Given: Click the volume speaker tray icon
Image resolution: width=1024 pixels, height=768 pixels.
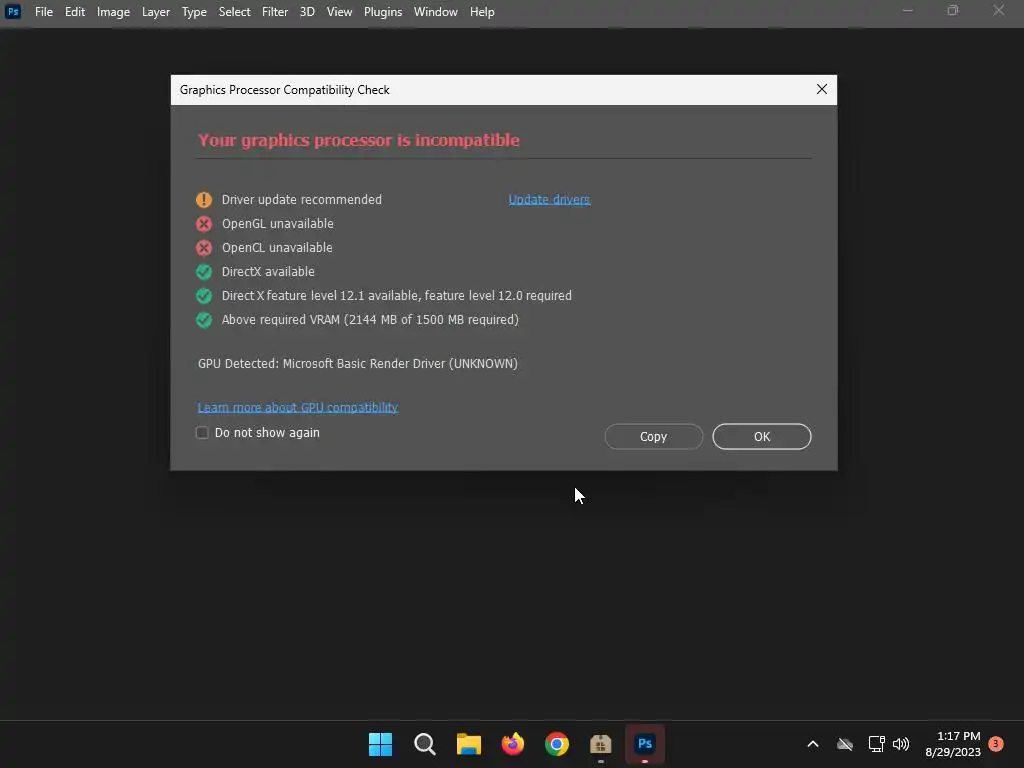Looking at the screenshot, I should click(901, 744).
